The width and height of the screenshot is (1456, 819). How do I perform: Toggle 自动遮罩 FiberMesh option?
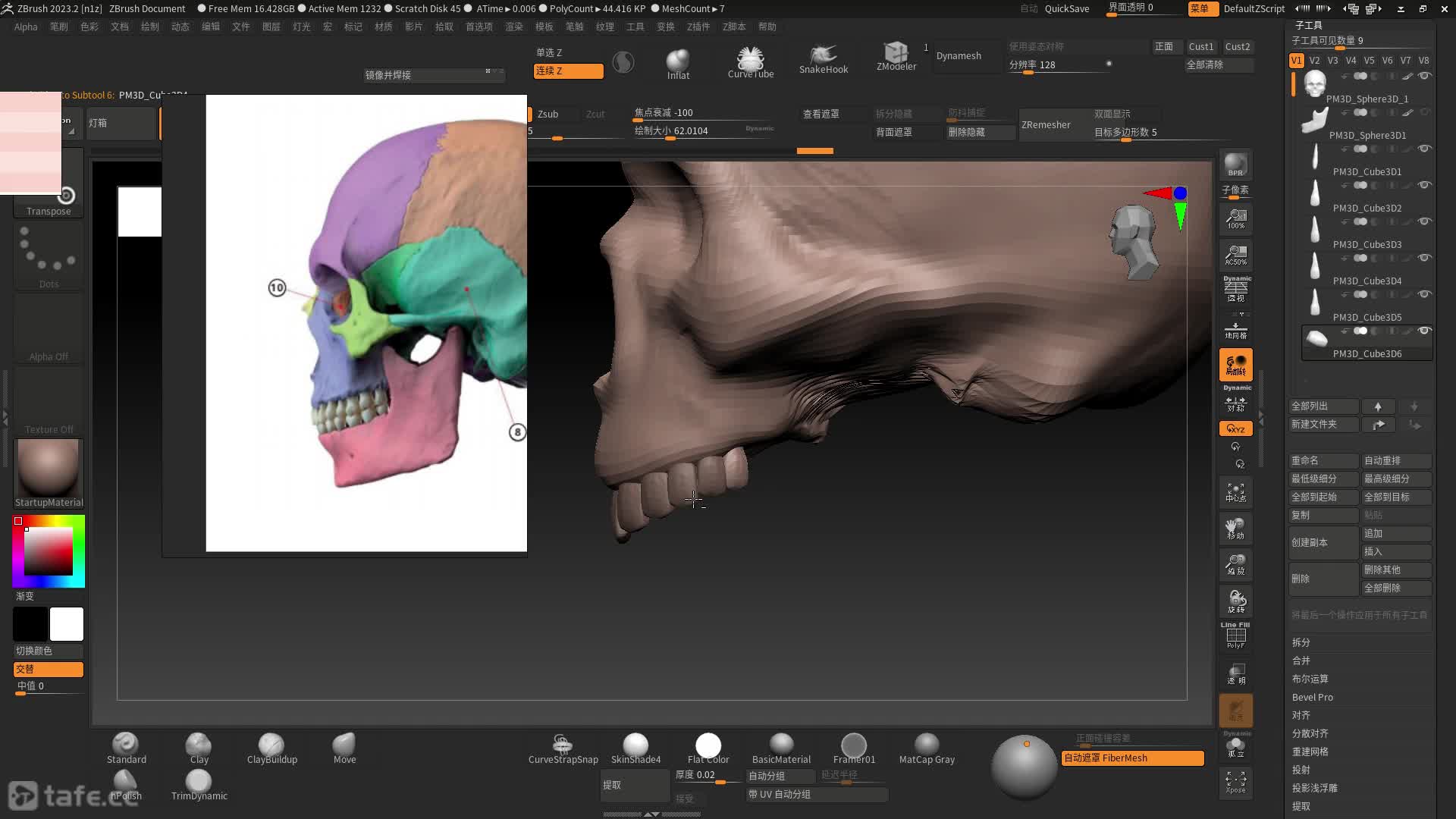pos(1132,758)
